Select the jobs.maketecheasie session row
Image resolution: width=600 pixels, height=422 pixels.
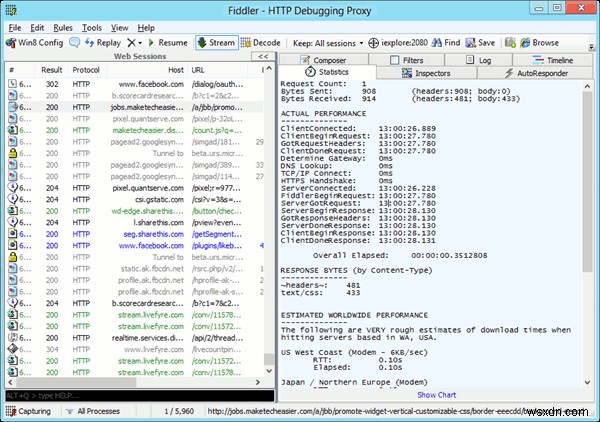[x=135, y=107]
